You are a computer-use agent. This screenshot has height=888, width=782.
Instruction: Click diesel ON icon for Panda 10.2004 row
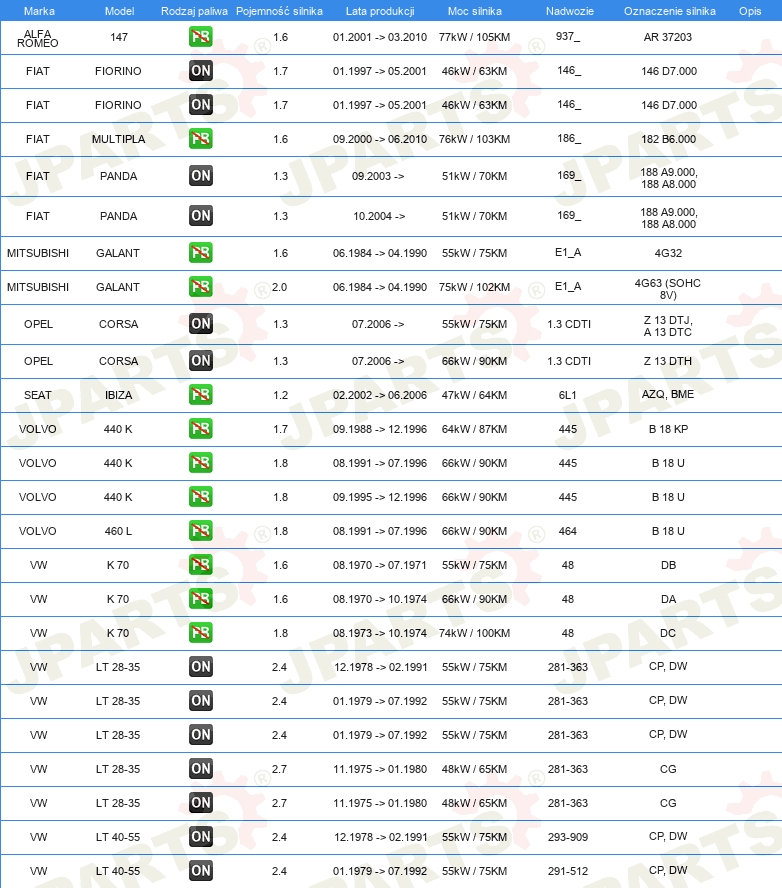pyautogui.click(x=200, y=216)
